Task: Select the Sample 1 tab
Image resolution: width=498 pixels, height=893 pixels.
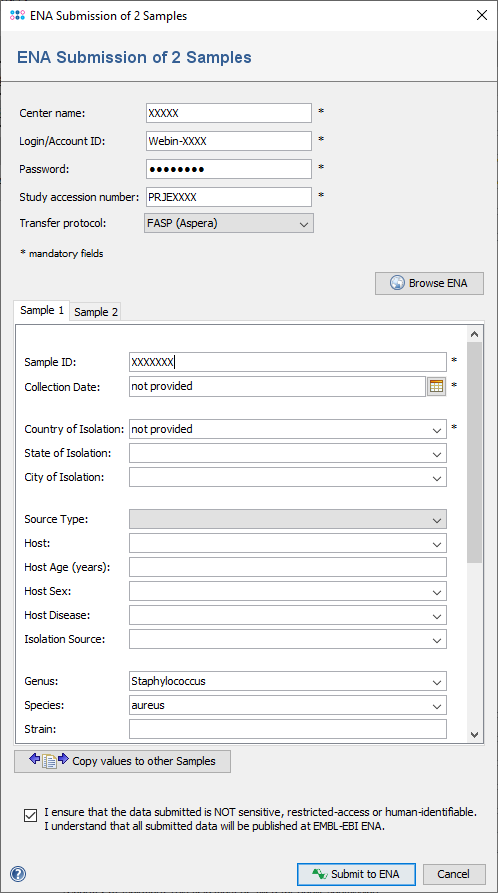Action: (42, 310)
